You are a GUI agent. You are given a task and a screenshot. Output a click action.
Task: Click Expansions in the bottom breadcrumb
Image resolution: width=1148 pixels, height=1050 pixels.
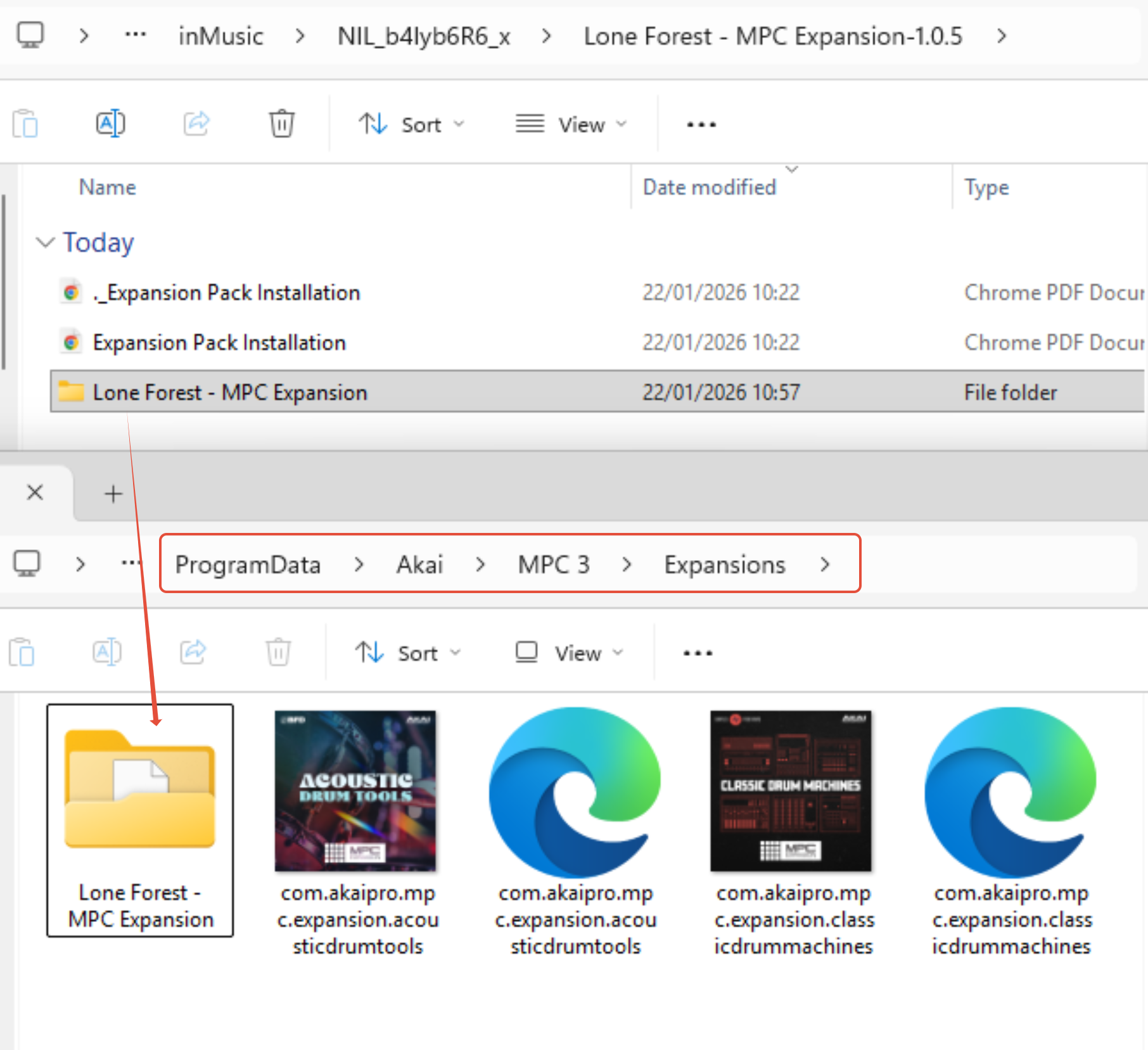(725, 565)
